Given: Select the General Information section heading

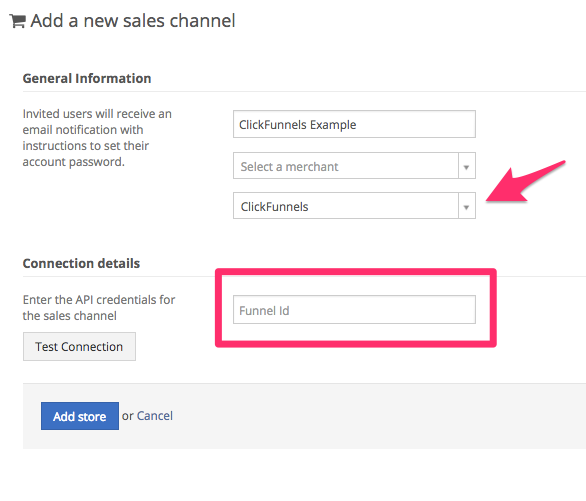Looking at the screenshot, I should [87, 78].
